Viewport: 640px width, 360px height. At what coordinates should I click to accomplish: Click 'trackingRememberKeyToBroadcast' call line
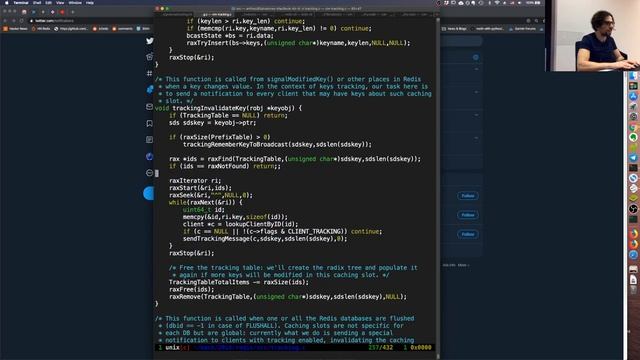tap(277, 144)
